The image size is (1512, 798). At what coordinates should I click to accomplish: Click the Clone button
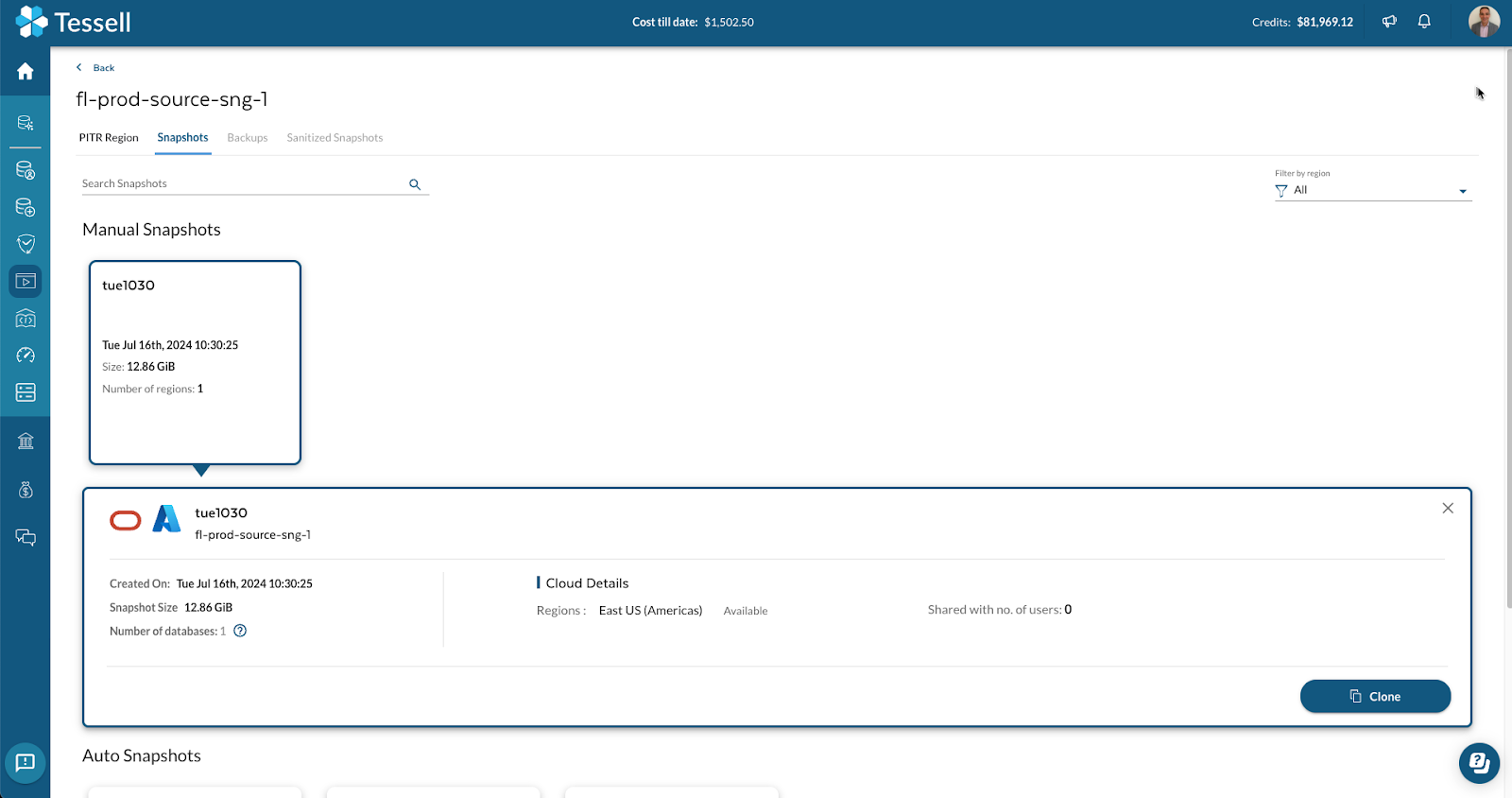[x=1375, y=697]
